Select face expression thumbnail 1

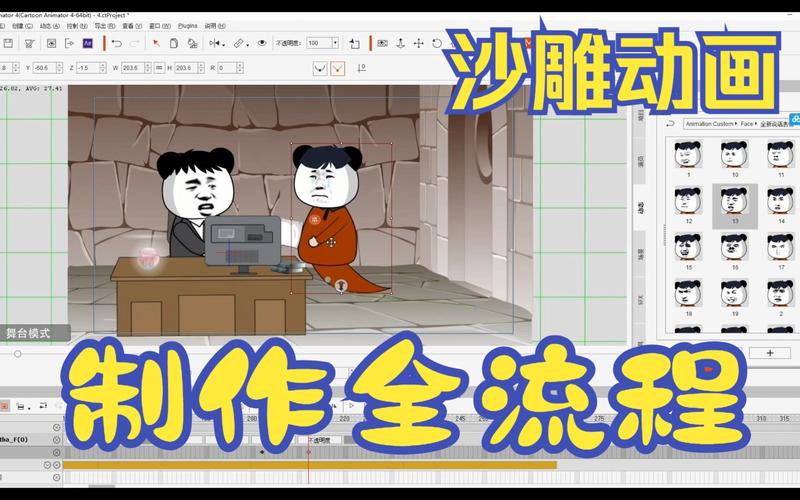[688, 155]
